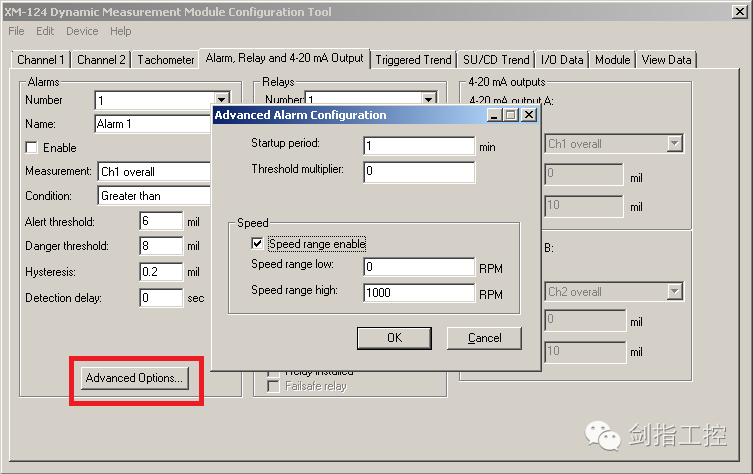
Task: Close the Advanced Alarm Configuration dialog
Action: tap(529, 115)
